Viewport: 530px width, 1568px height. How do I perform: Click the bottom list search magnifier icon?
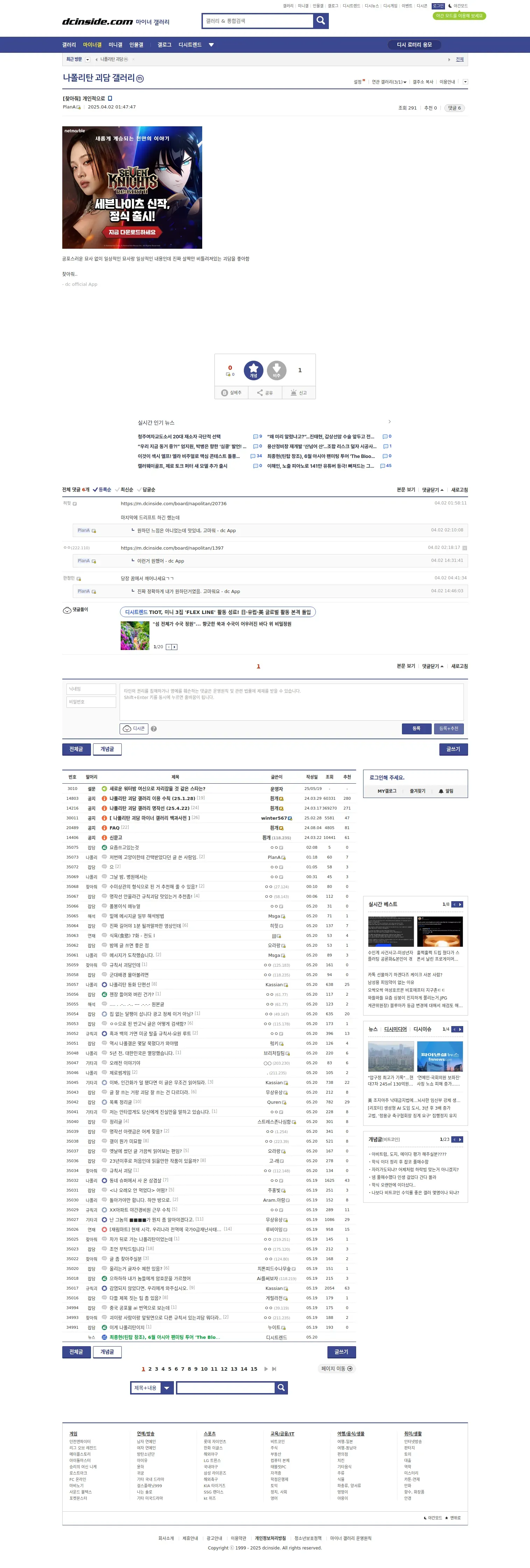281,1387
